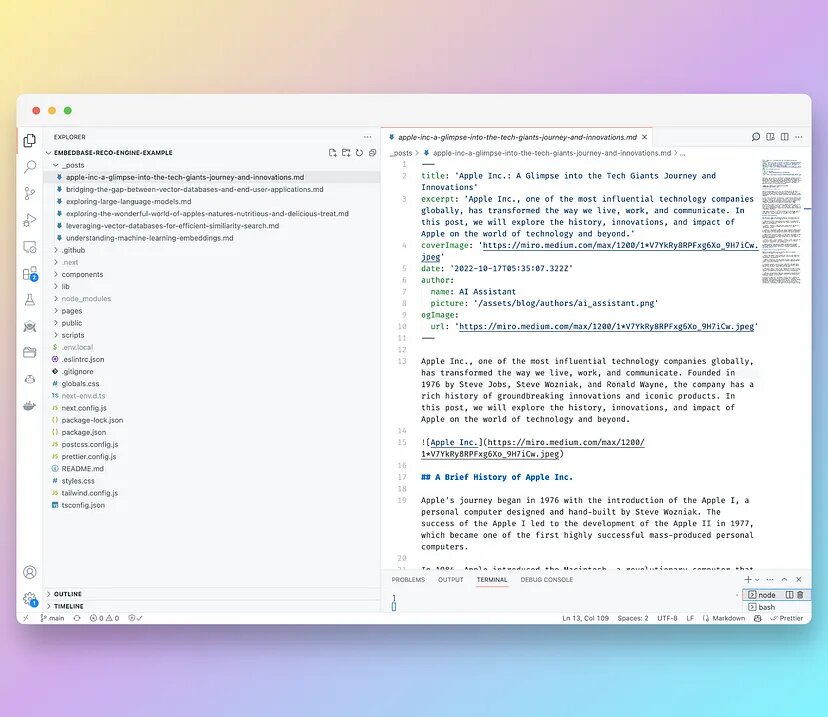The height and width of the screenshot is (717, 828).
Task: Create a new terminal with plus icon
Action: (748, 579)
